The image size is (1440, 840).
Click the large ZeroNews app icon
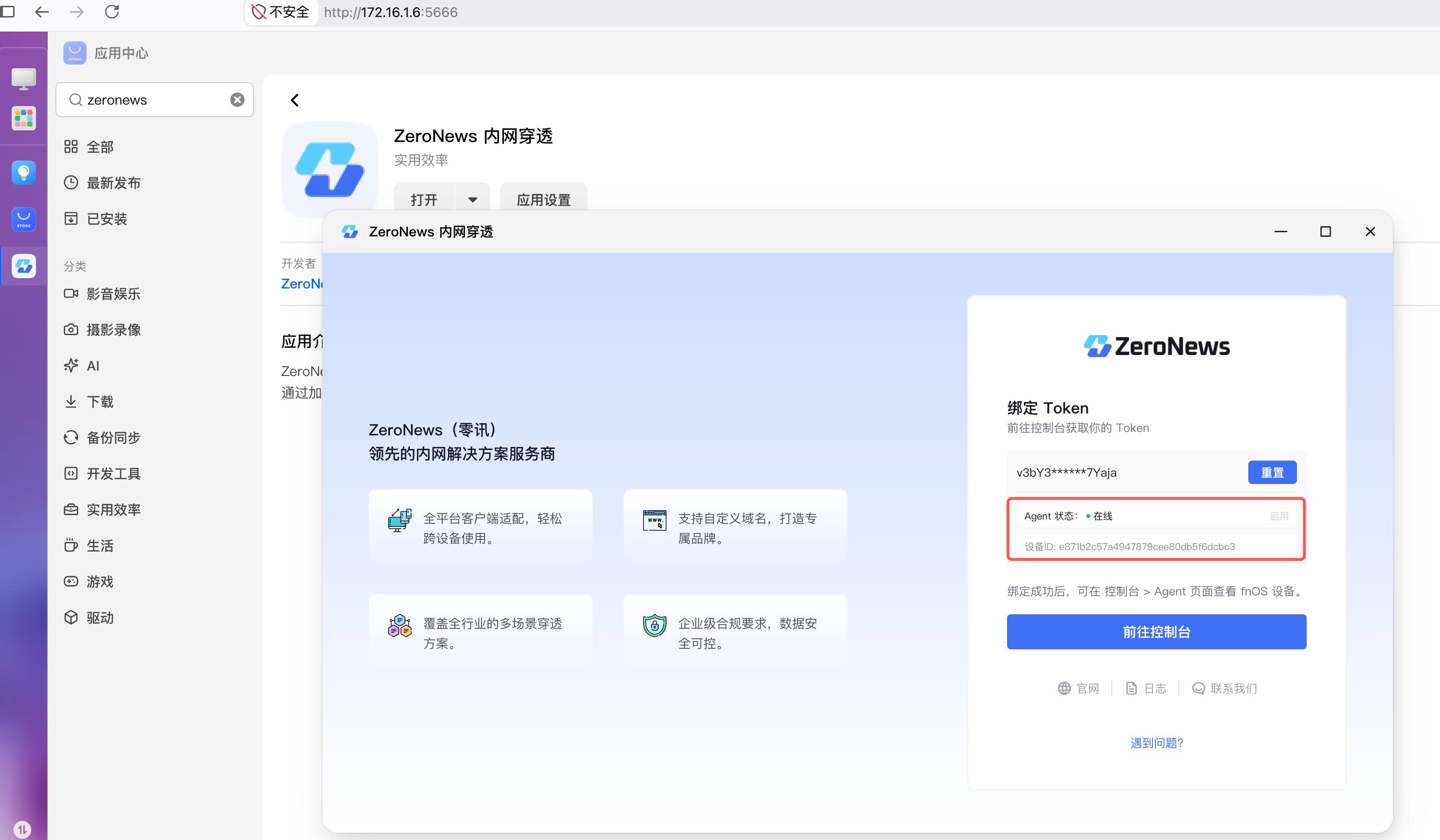click(330, 169)
